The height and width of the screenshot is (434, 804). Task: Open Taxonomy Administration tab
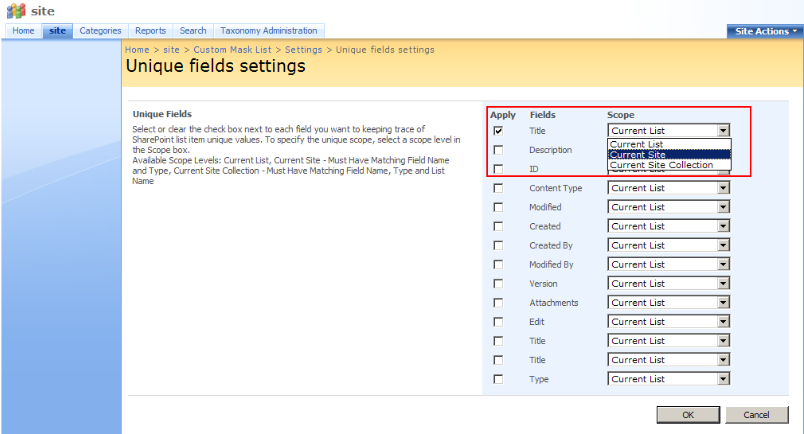click(x=269, y=31)
